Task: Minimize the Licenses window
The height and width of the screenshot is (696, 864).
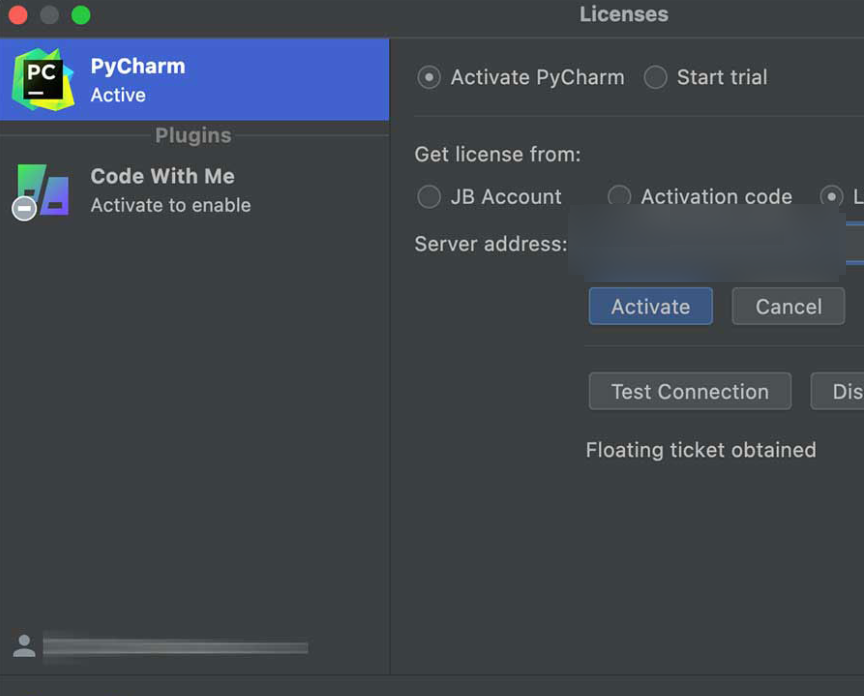Action: click(49, 15)
